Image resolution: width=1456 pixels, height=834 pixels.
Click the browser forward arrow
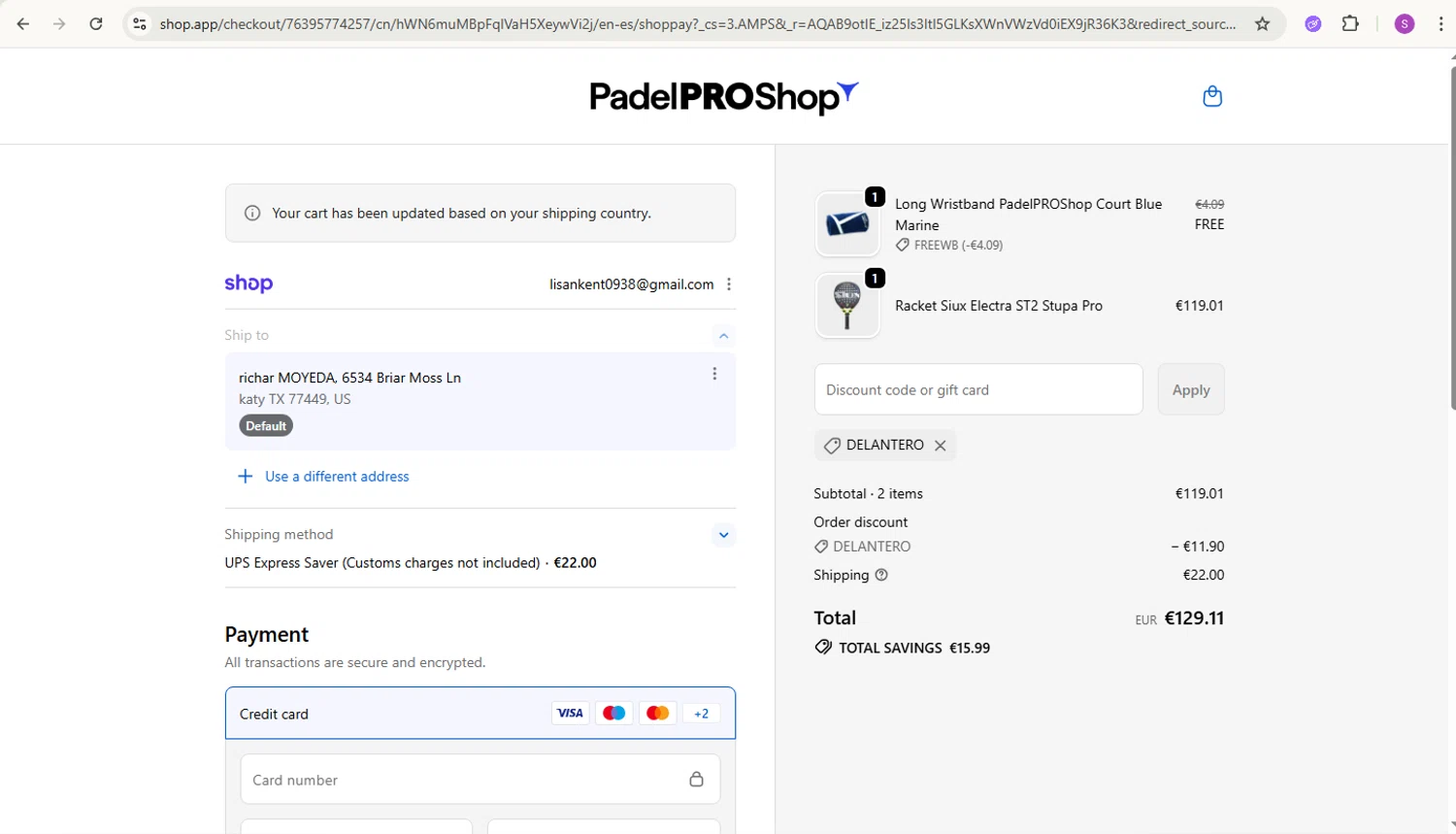click(x=59, y=24)
